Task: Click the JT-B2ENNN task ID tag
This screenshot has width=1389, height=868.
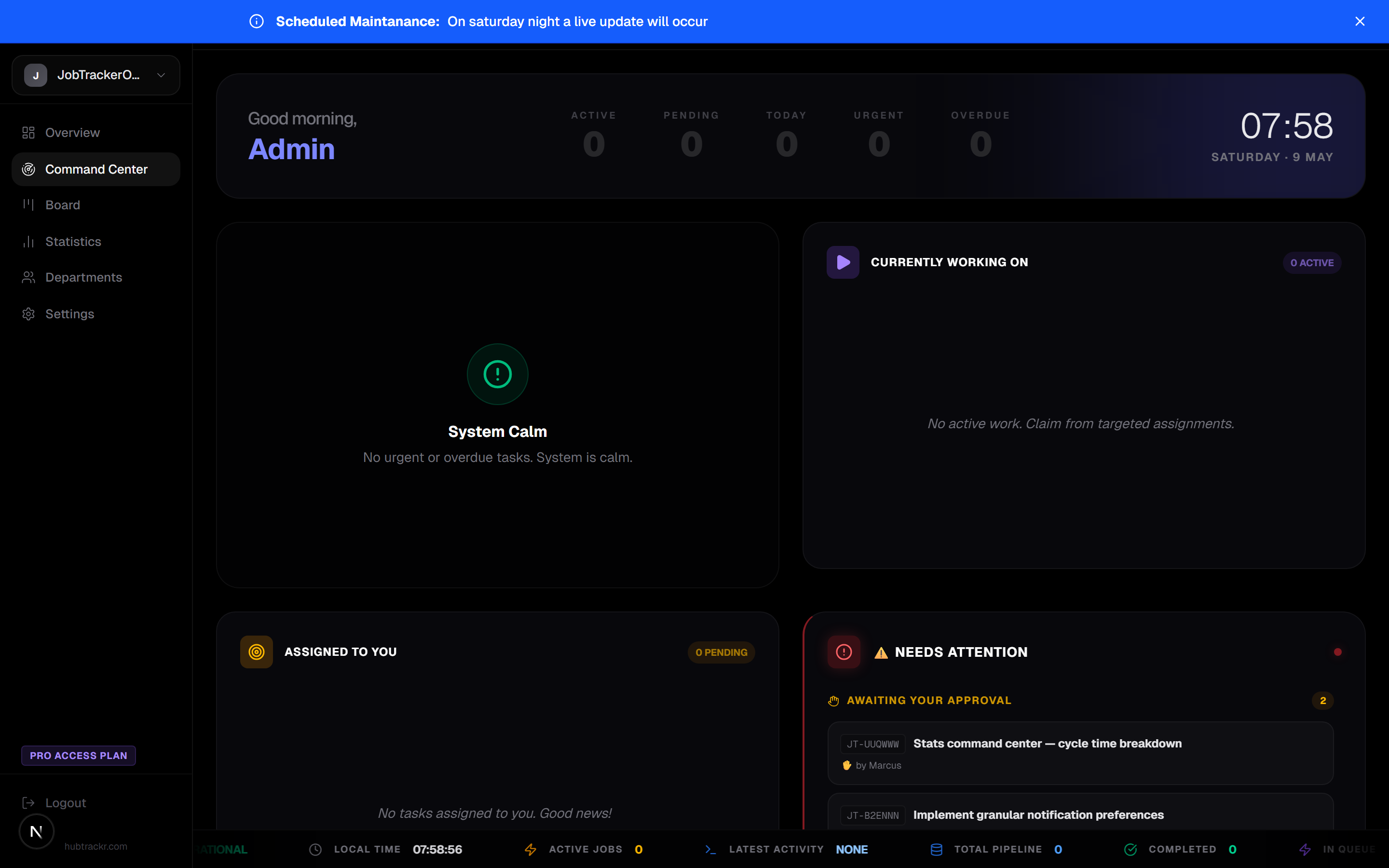Action: click(x=872, y=815)
